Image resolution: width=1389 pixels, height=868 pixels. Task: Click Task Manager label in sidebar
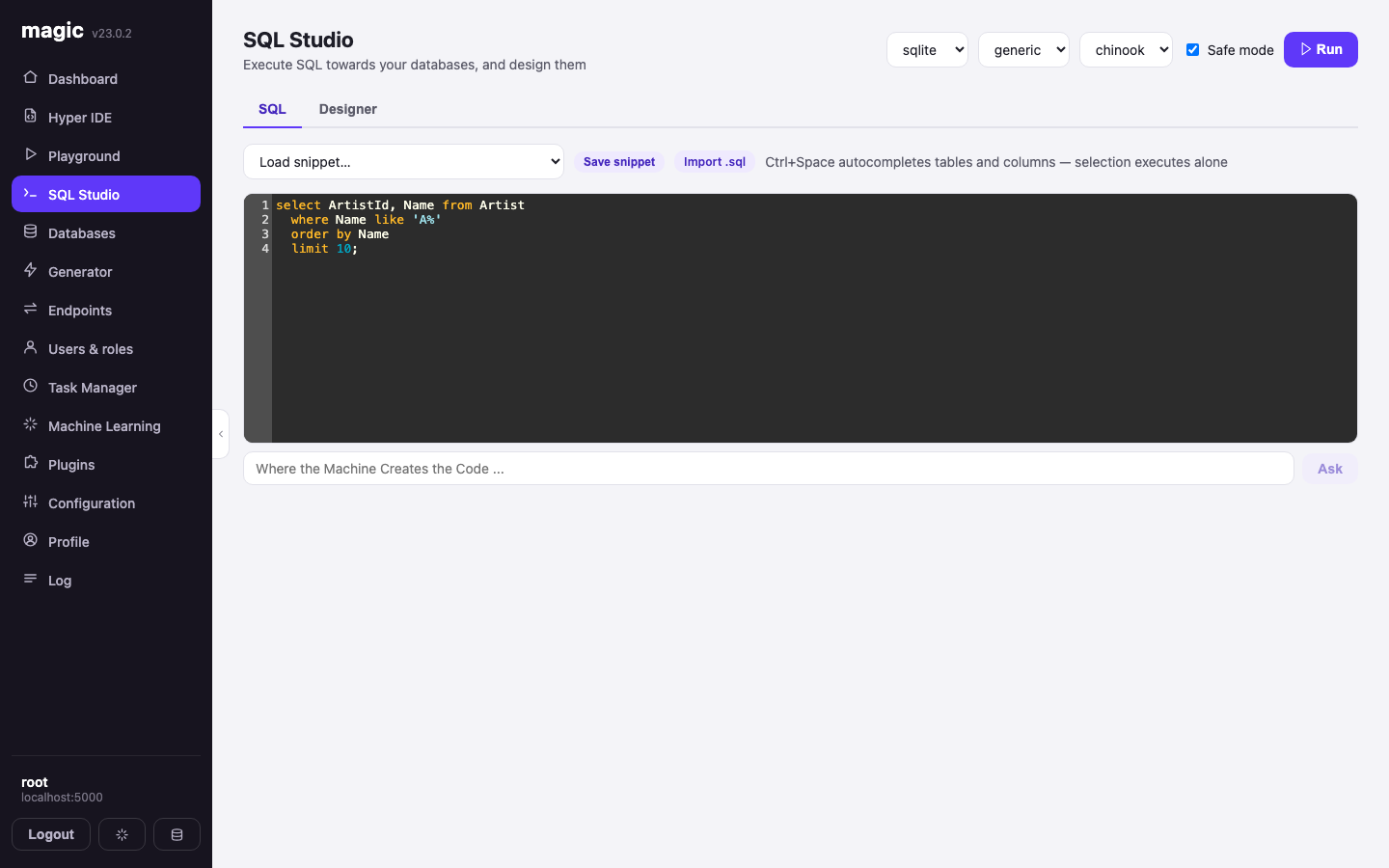point(93,388)
